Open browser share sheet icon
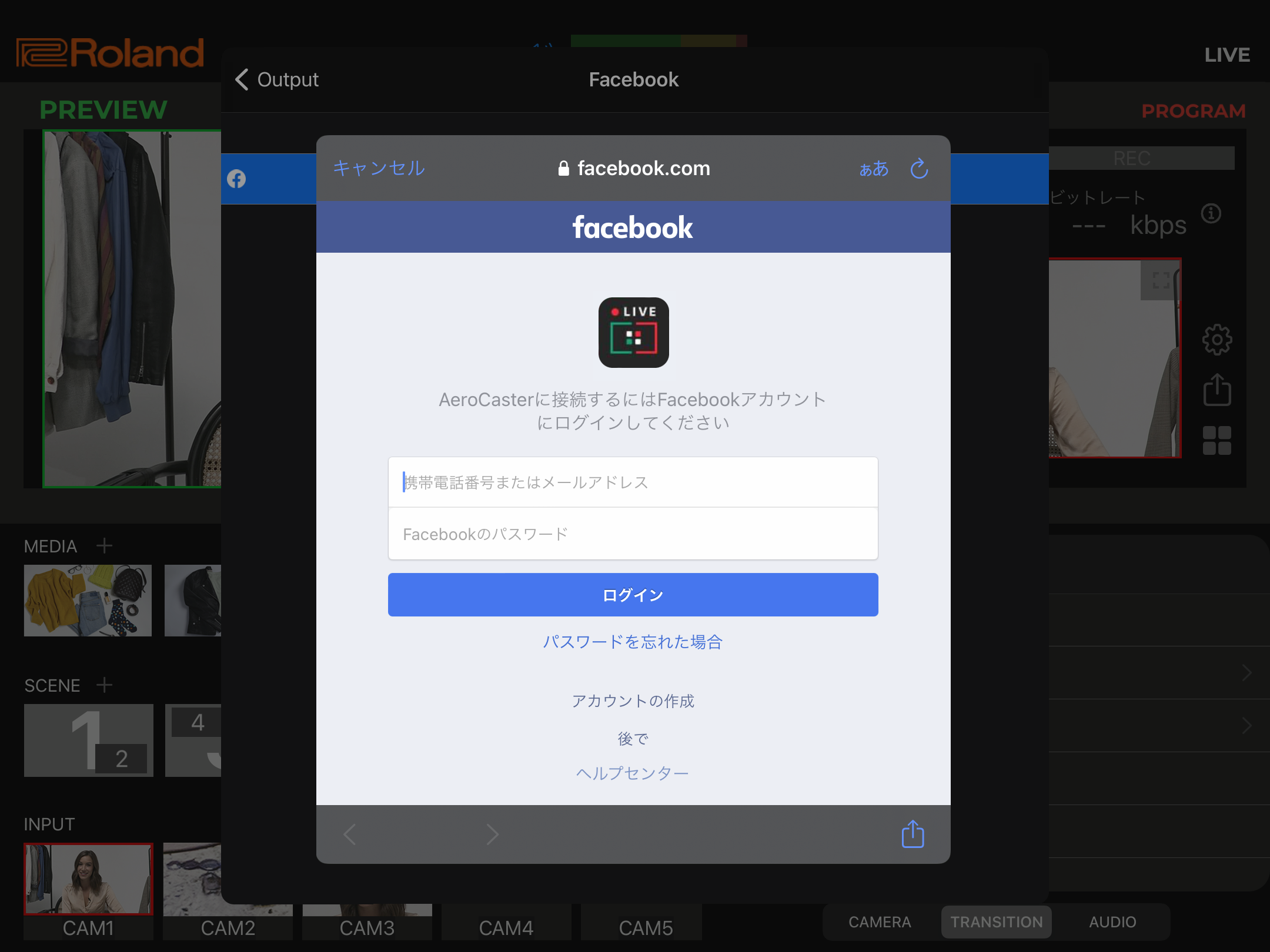 click(913, 834)
